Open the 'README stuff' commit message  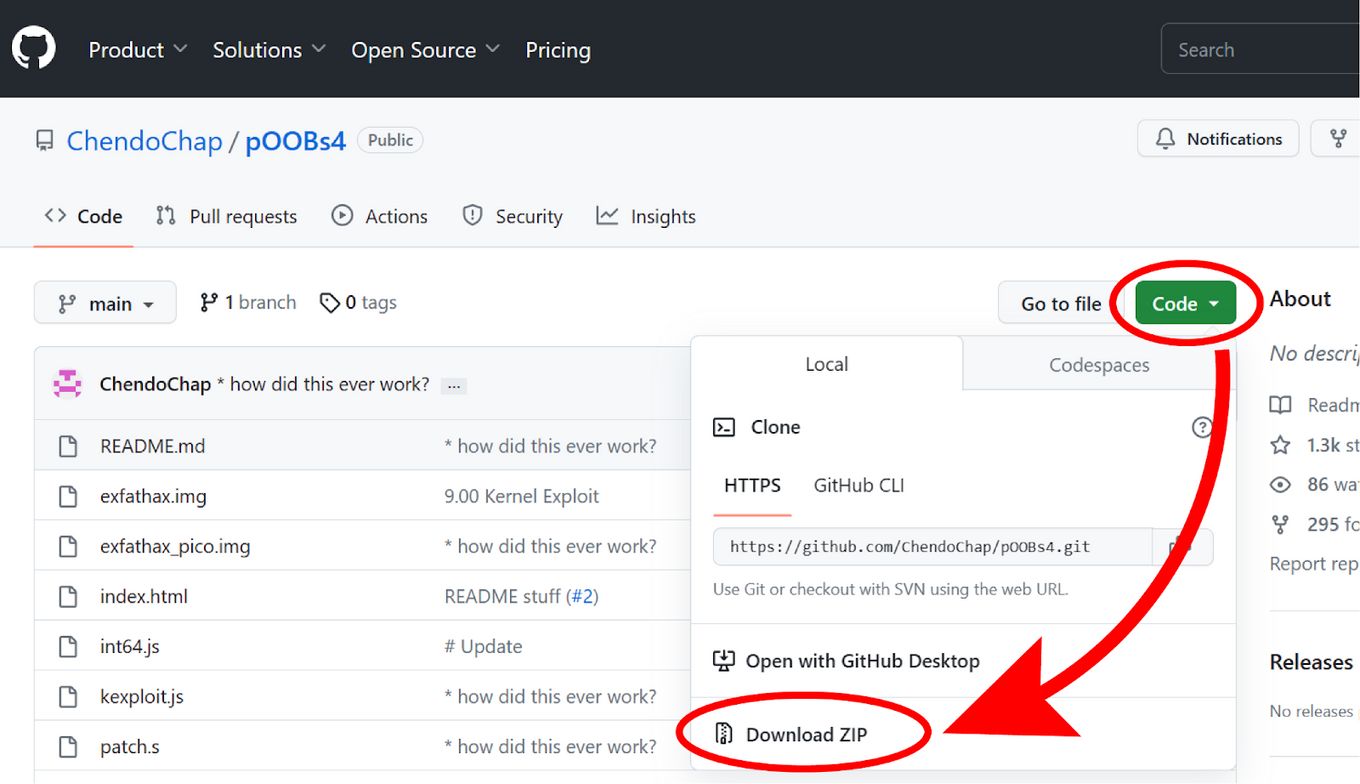pyautogui.click(x=503, y=596)
